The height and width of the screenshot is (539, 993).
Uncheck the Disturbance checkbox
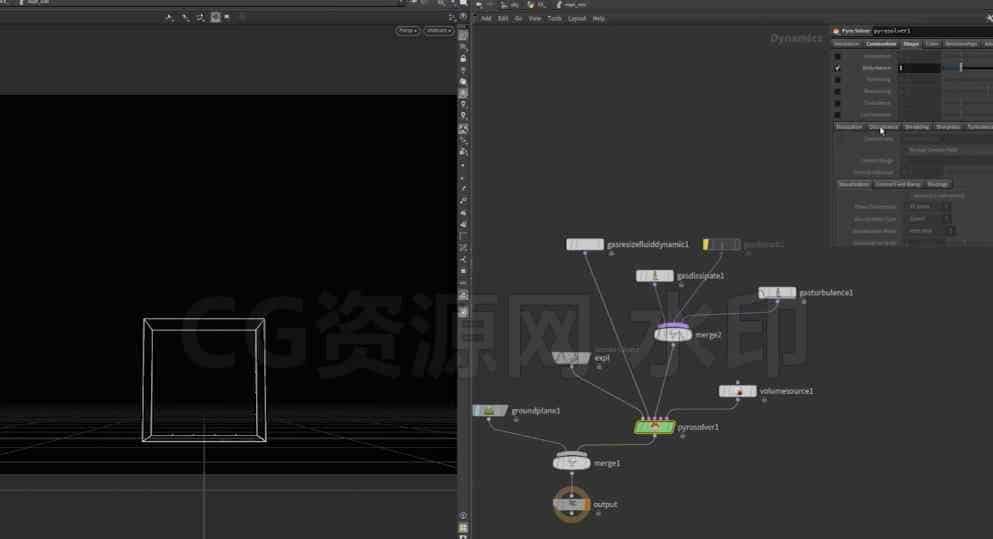coord(837,68)
